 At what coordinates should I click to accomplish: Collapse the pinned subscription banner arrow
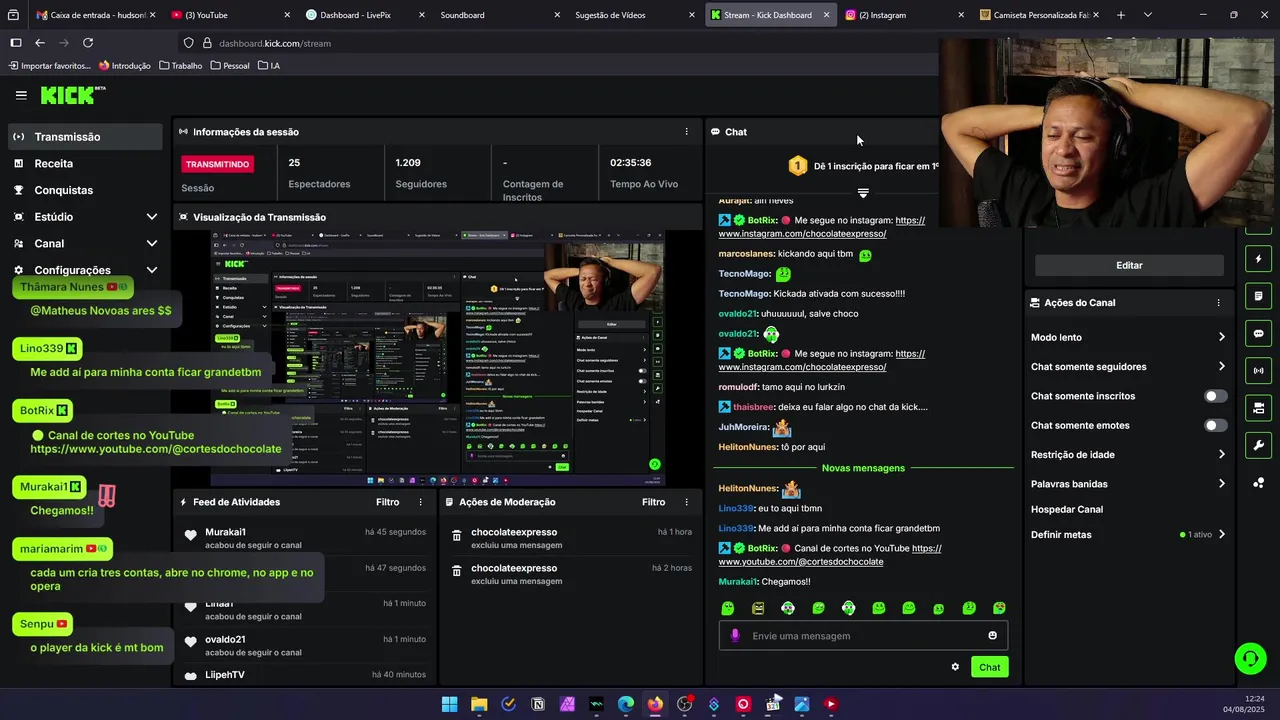click(863, 193)
